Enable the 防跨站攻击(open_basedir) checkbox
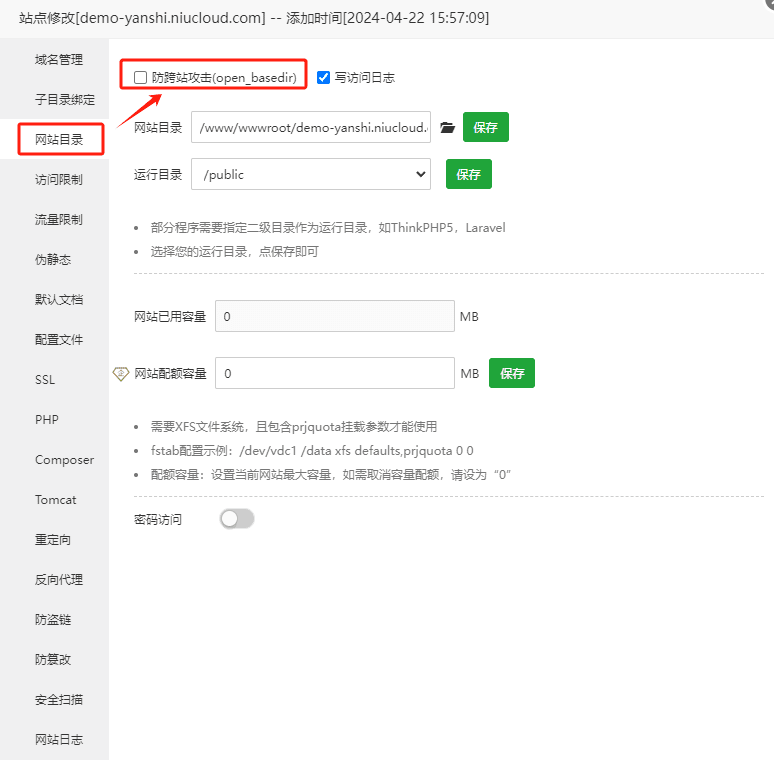The image size is (774, 760). 141,77
